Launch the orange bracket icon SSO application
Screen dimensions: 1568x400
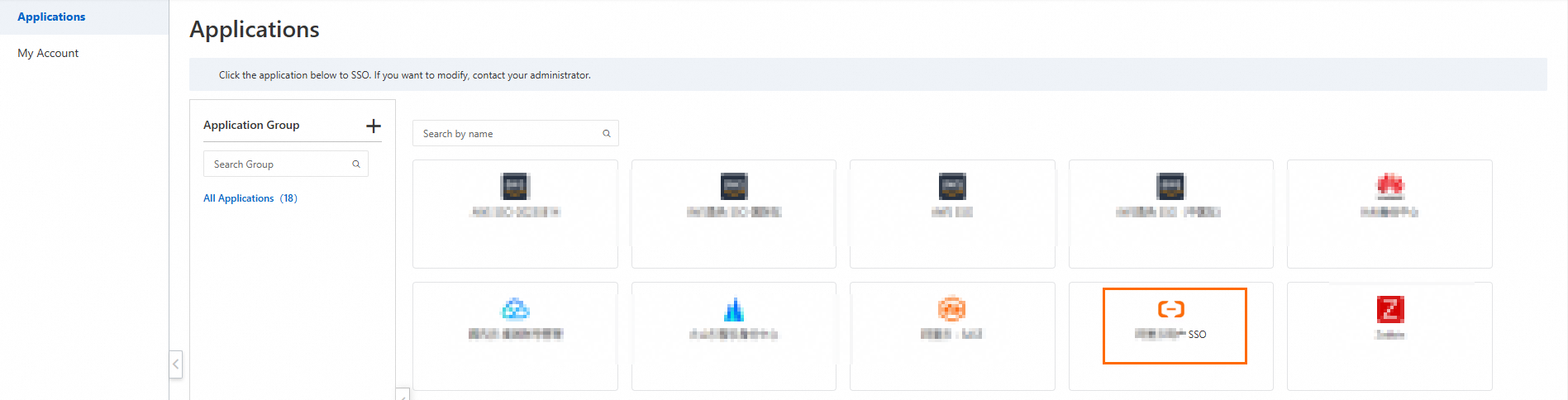click(x=1171, y=336)
